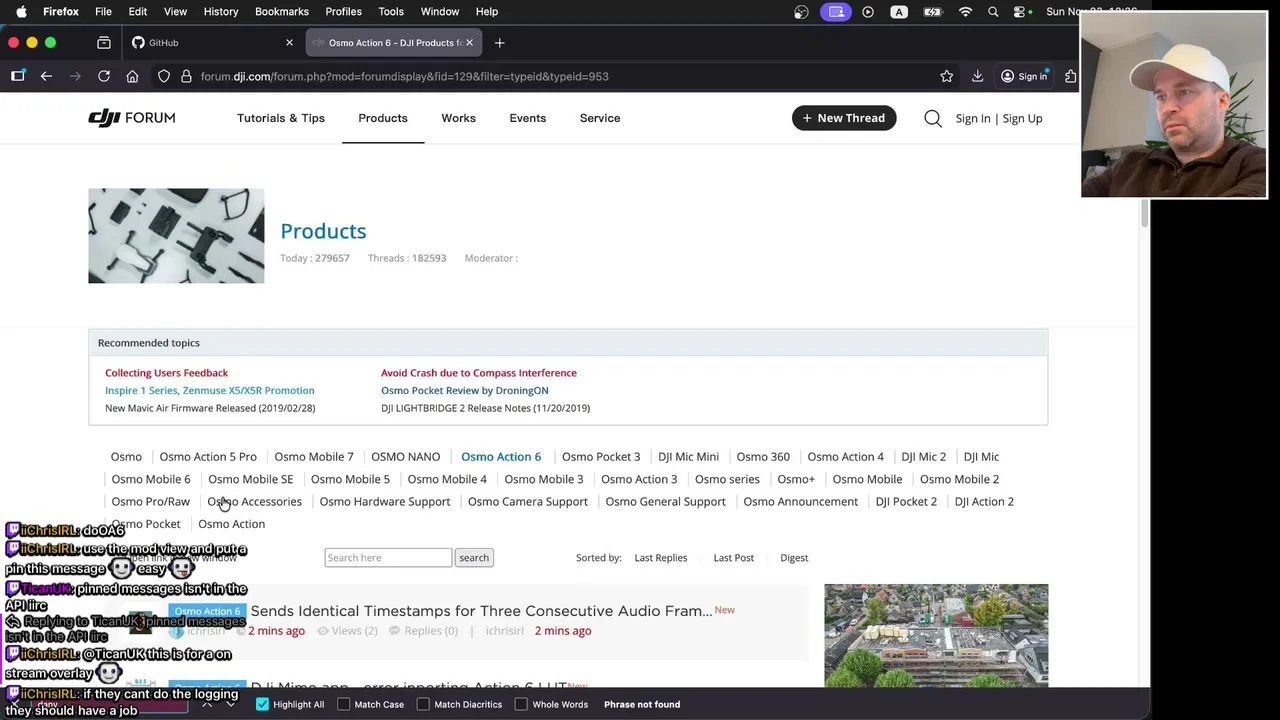Open the Apple menu
This screenshot has height=720, width=1280.
(x=20, y=12)
